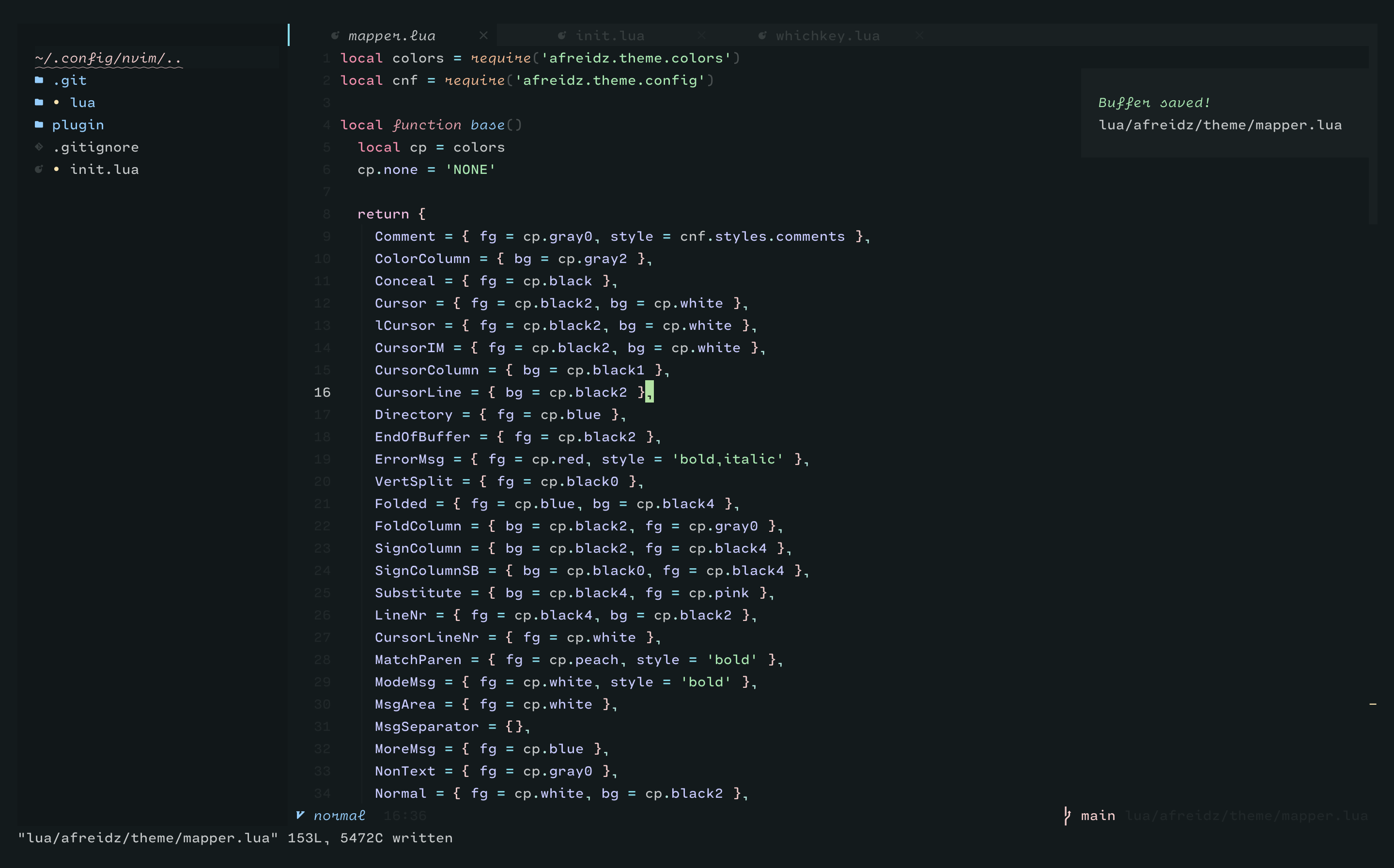Close the mapper.lua tab
Viewport: 1394px width, 868px height.
coord(484,35)
